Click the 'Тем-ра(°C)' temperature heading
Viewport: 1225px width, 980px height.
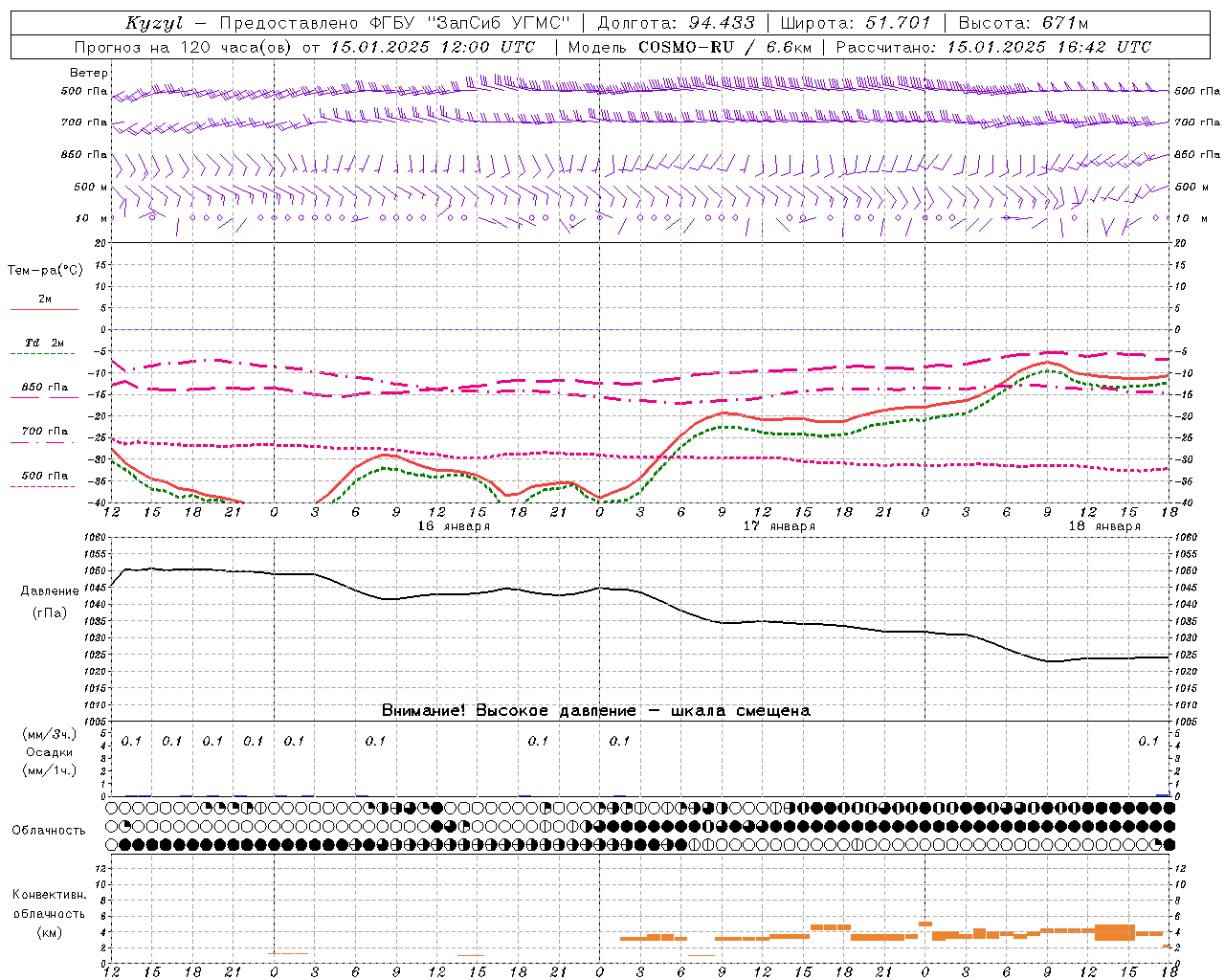(x=45, y=271)
